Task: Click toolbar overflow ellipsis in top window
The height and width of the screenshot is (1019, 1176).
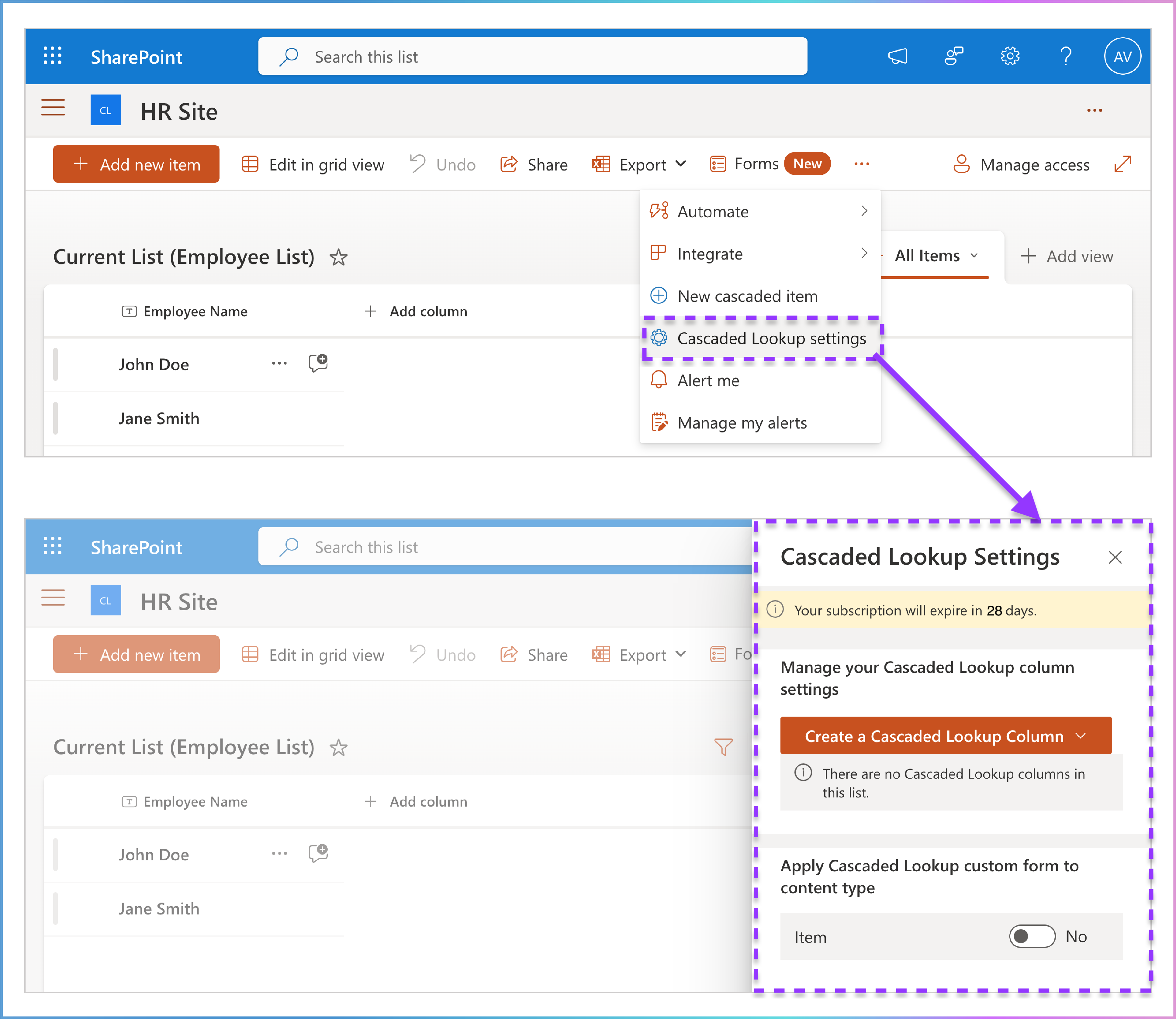Action: click(861, 164)
